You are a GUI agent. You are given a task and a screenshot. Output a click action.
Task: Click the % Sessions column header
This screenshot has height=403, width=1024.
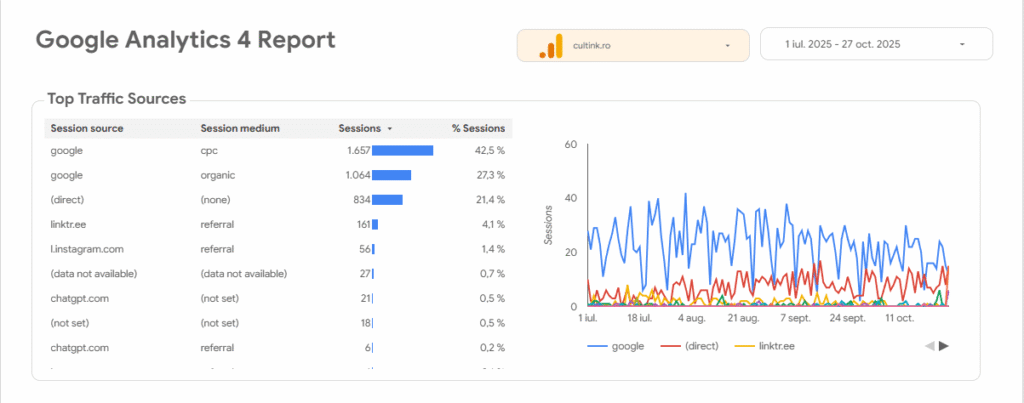tap(476, 128)
